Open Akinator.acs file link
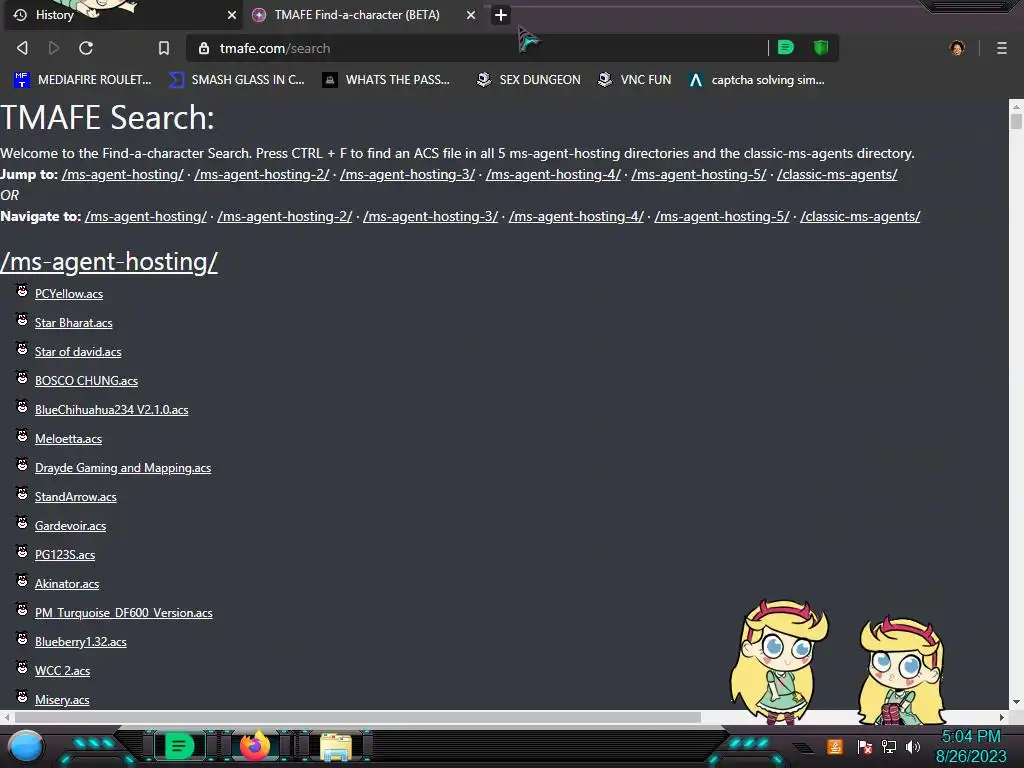 67,584
